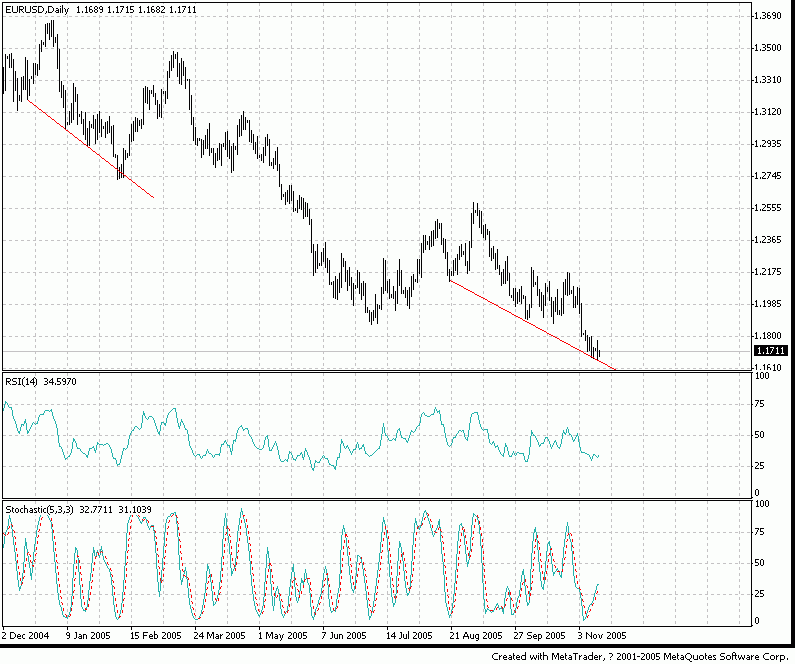Select the 1 May 2005 date label
The image size is (795, 664).
283,636
